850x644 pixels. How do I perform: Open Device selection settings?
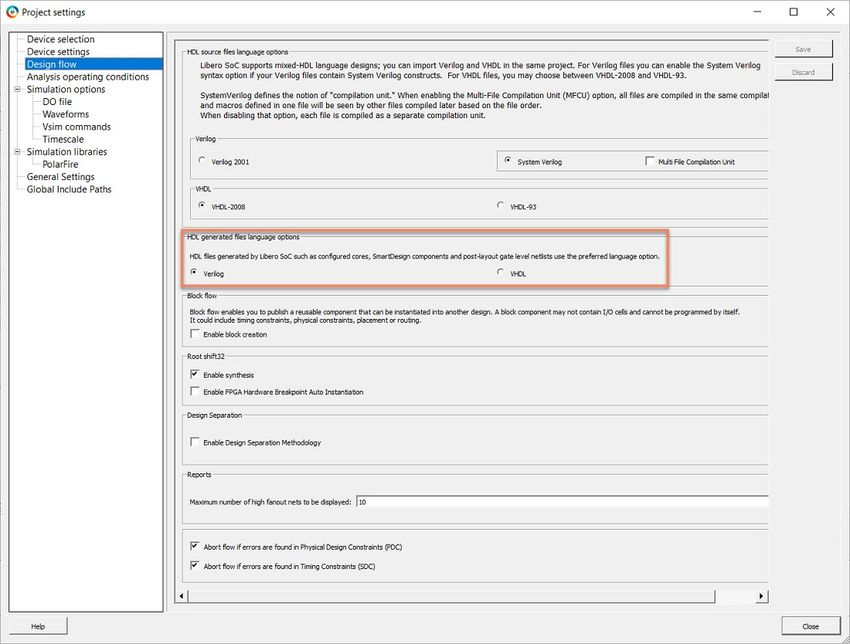(x=61, y=39)
